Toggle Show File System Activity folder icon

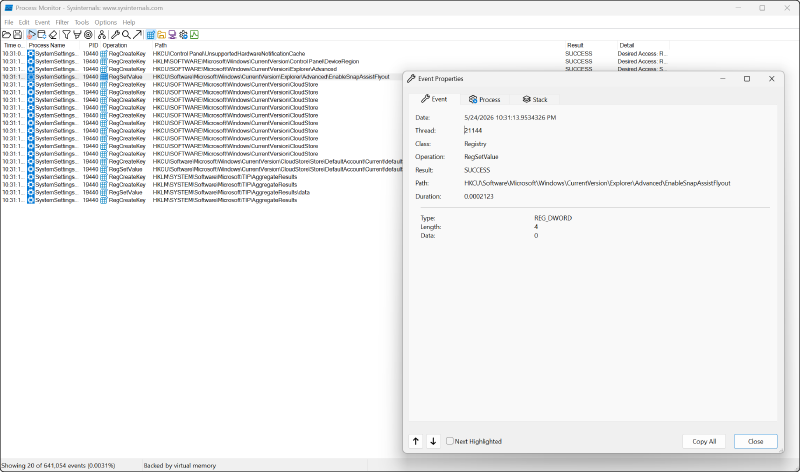pyautogui.click(x=161, y=35)
